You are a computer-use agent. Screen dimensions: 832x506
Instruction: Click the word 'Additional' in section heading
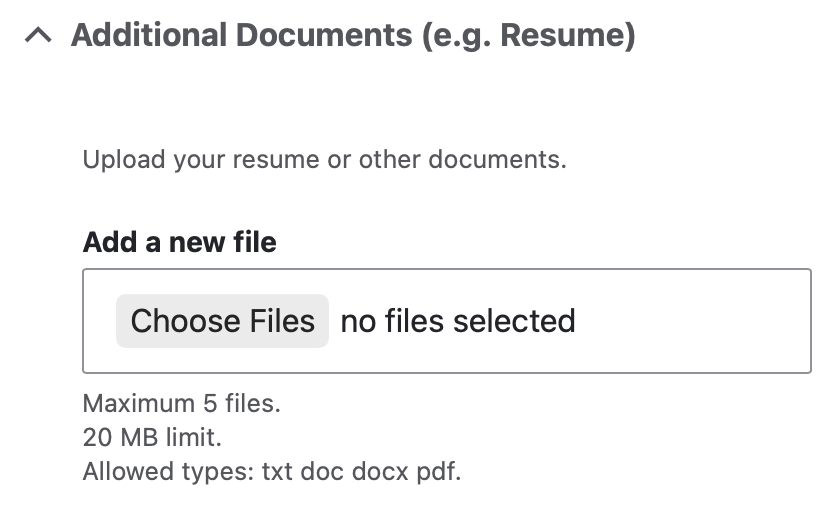click(149, 36)
